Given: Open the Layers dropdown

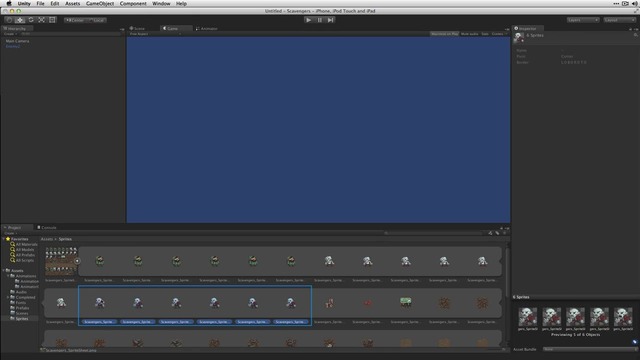Looking at the screenshot, I should (583, 20).
